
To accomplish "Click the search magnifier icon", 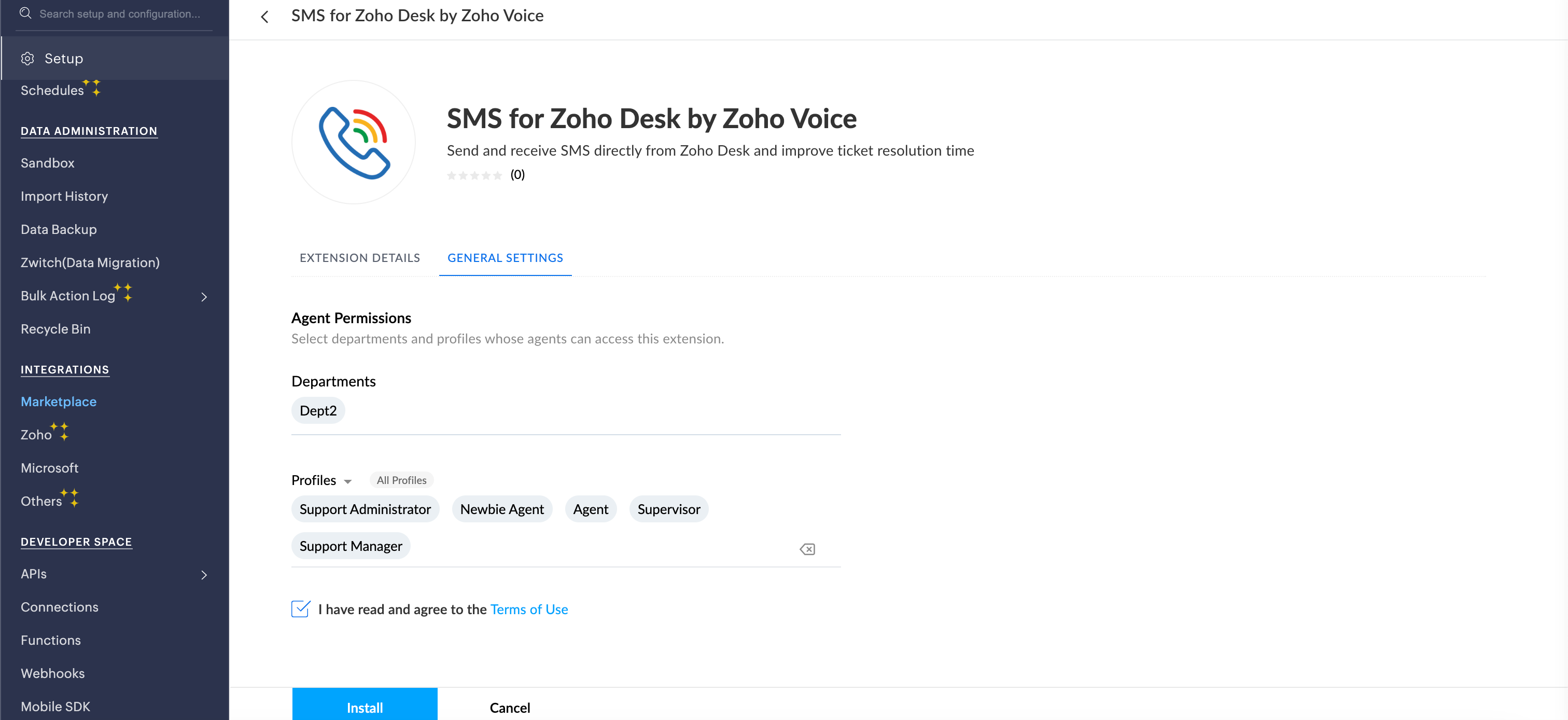I will (25, 13).
